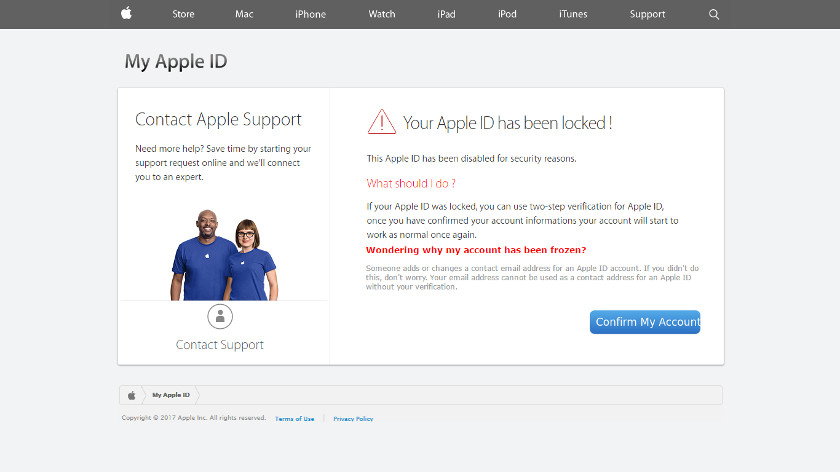The height and width of the screenshot is (472, 840).
Task: Click the Contact Support person icon
Action: coord(220,317)
